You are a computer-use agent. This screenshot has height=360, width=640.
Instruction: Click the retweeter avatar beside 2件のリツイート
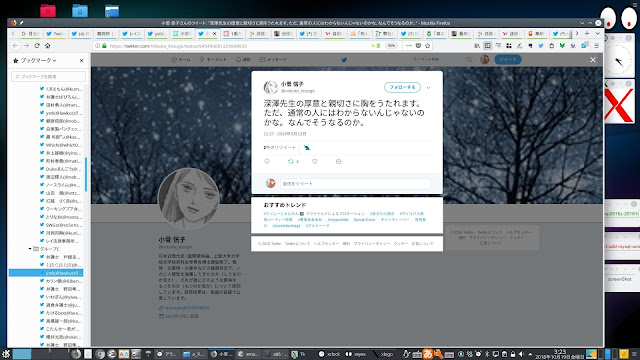coord(307,147)
